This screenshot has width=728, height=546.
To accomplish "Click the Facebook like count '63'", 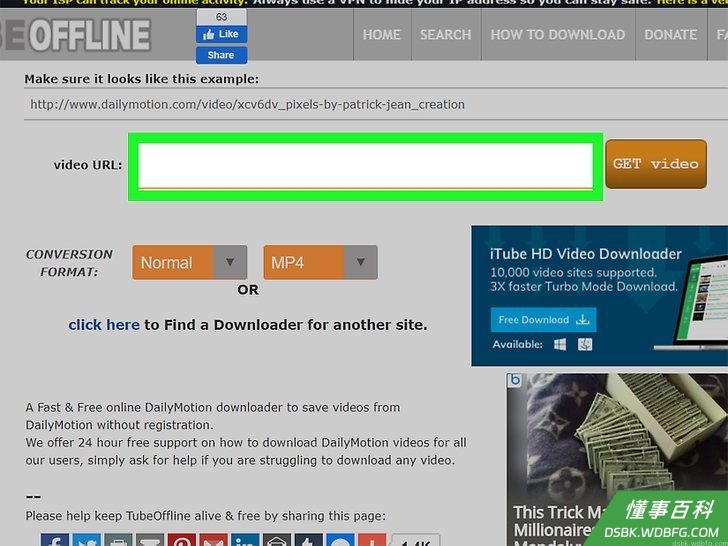I will [221, 17].
